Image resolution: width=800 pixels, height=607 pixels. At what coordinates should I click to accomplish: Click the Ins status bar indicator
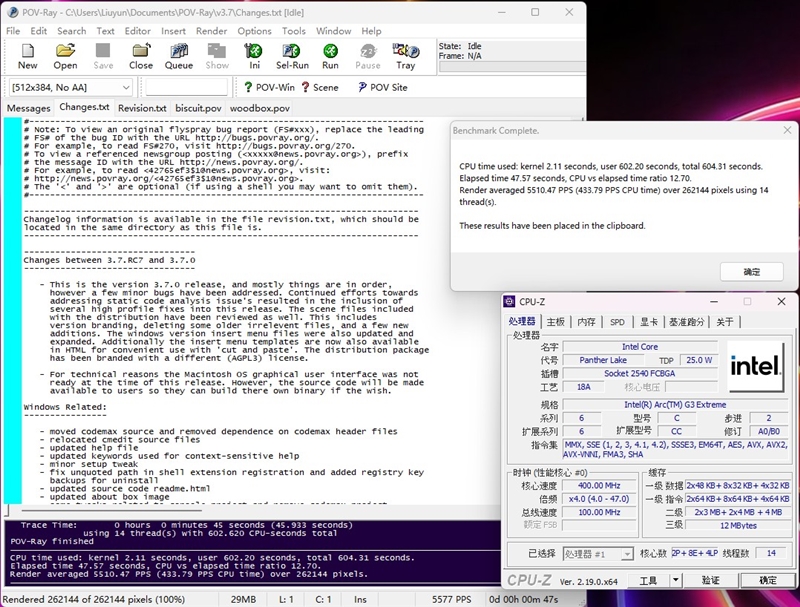[360, 599]
